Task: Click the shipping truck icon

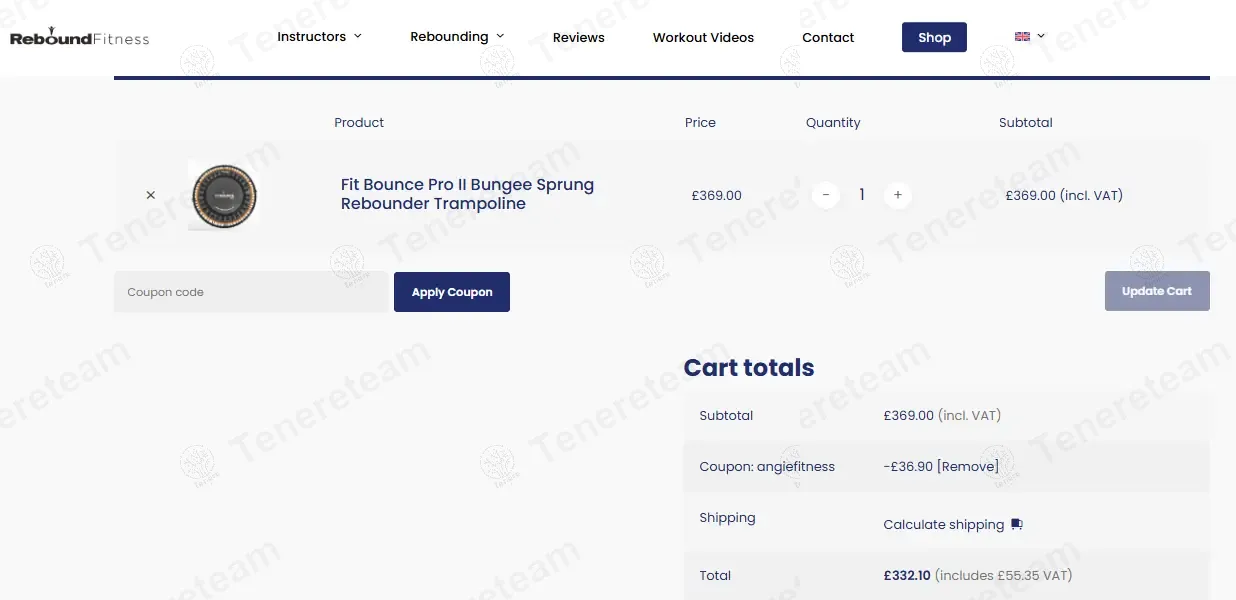Action: tap(1017, 524)
